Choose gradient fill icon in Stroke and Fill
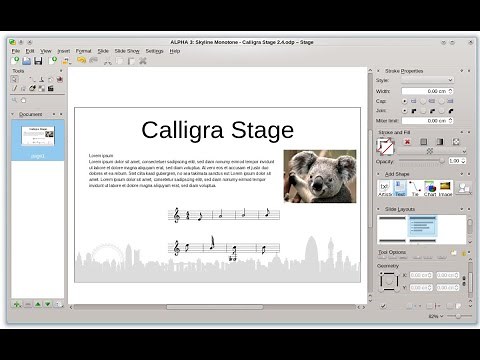This screenshot has height=360, width=480. point(440,142)
